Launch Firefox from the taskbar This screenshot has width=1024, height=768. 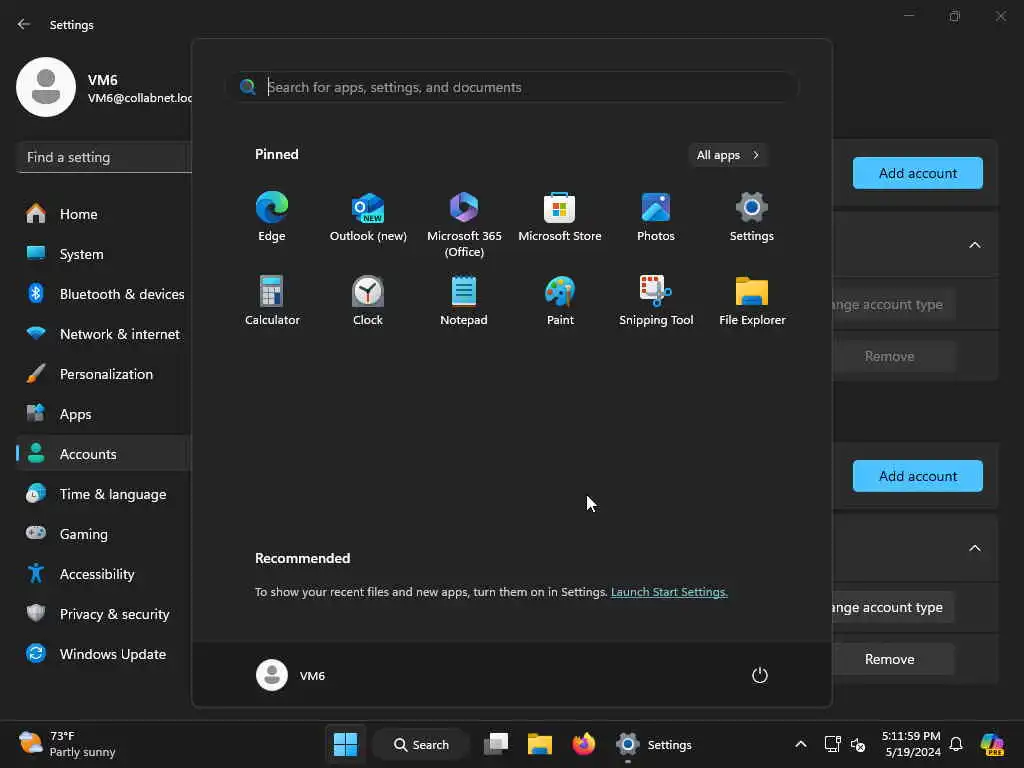pos(584,744)
